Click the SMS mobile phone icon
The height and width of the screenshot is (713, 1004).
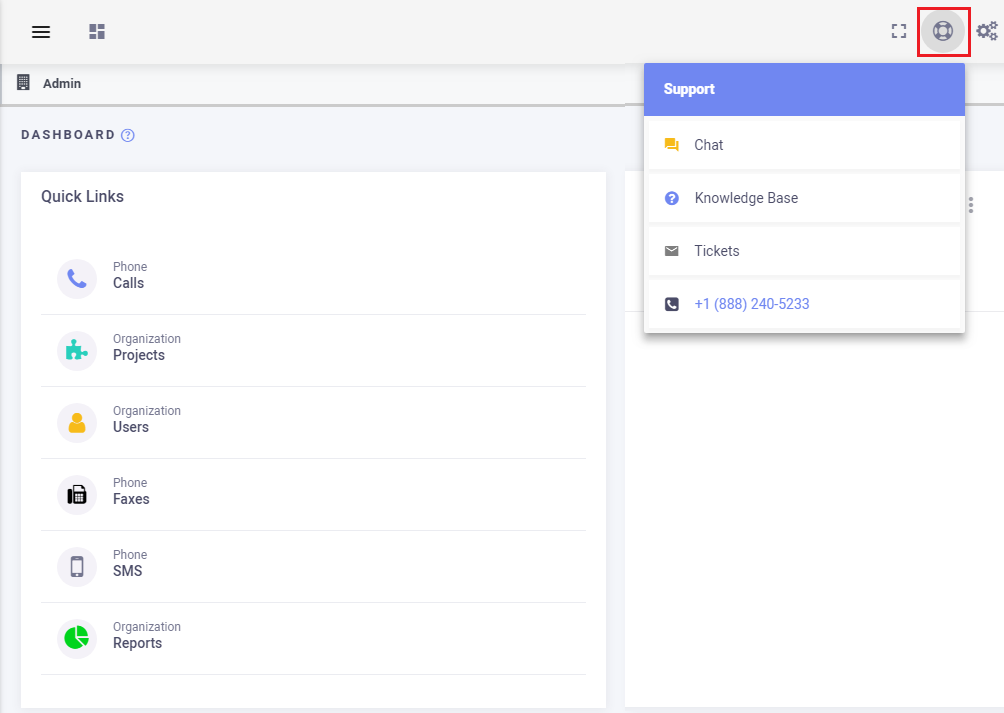click(x=77, y=567)
